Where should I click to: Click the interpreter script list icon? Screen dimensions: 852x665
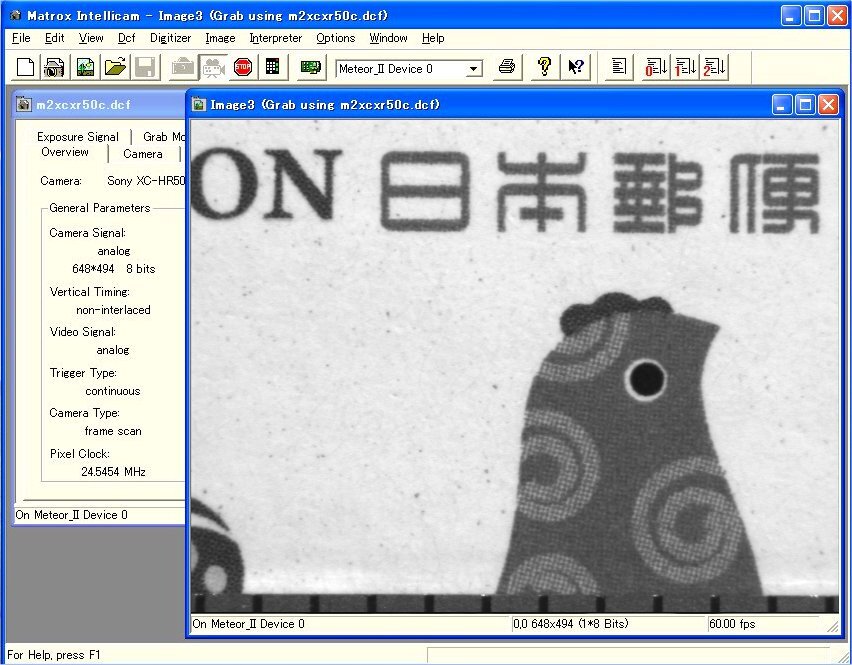(x=619, y=68)
